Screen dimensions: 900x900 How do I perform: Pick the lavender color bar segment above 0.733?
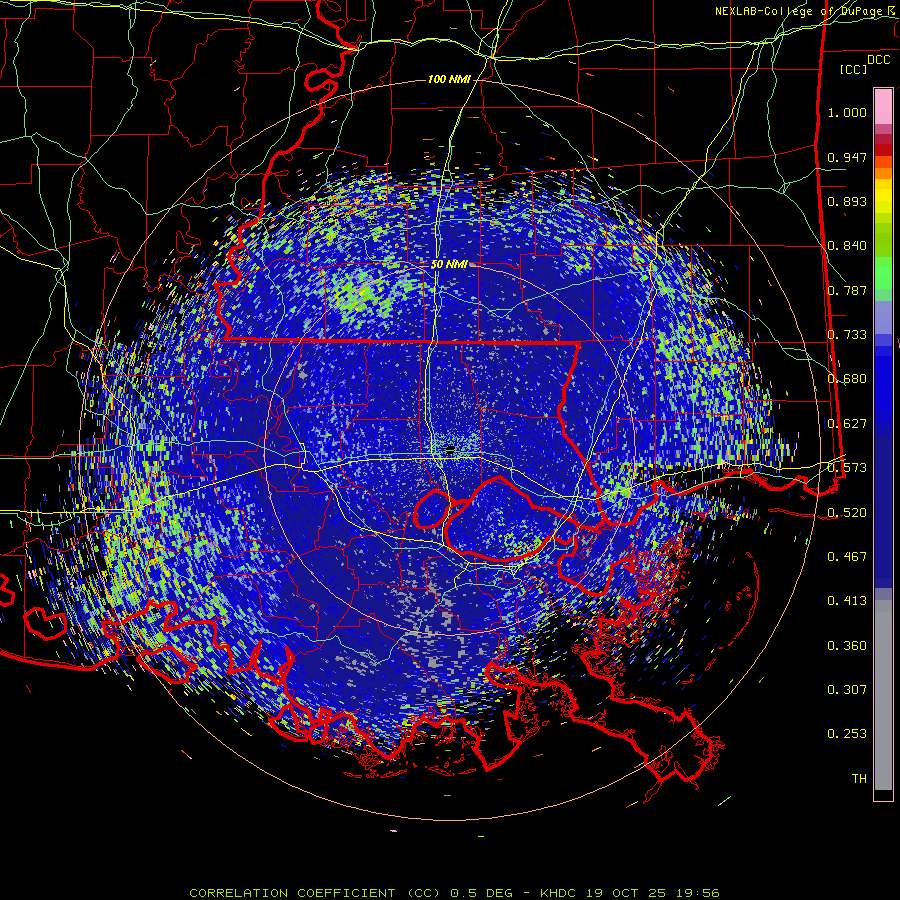click(883, 317)
